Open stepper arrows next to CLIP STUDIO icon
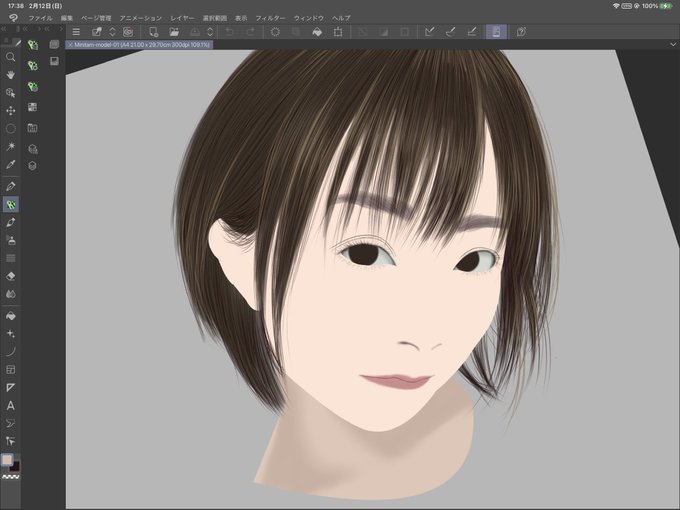The height and width of the screenshot is (510, 680). (x=112, y=32)
